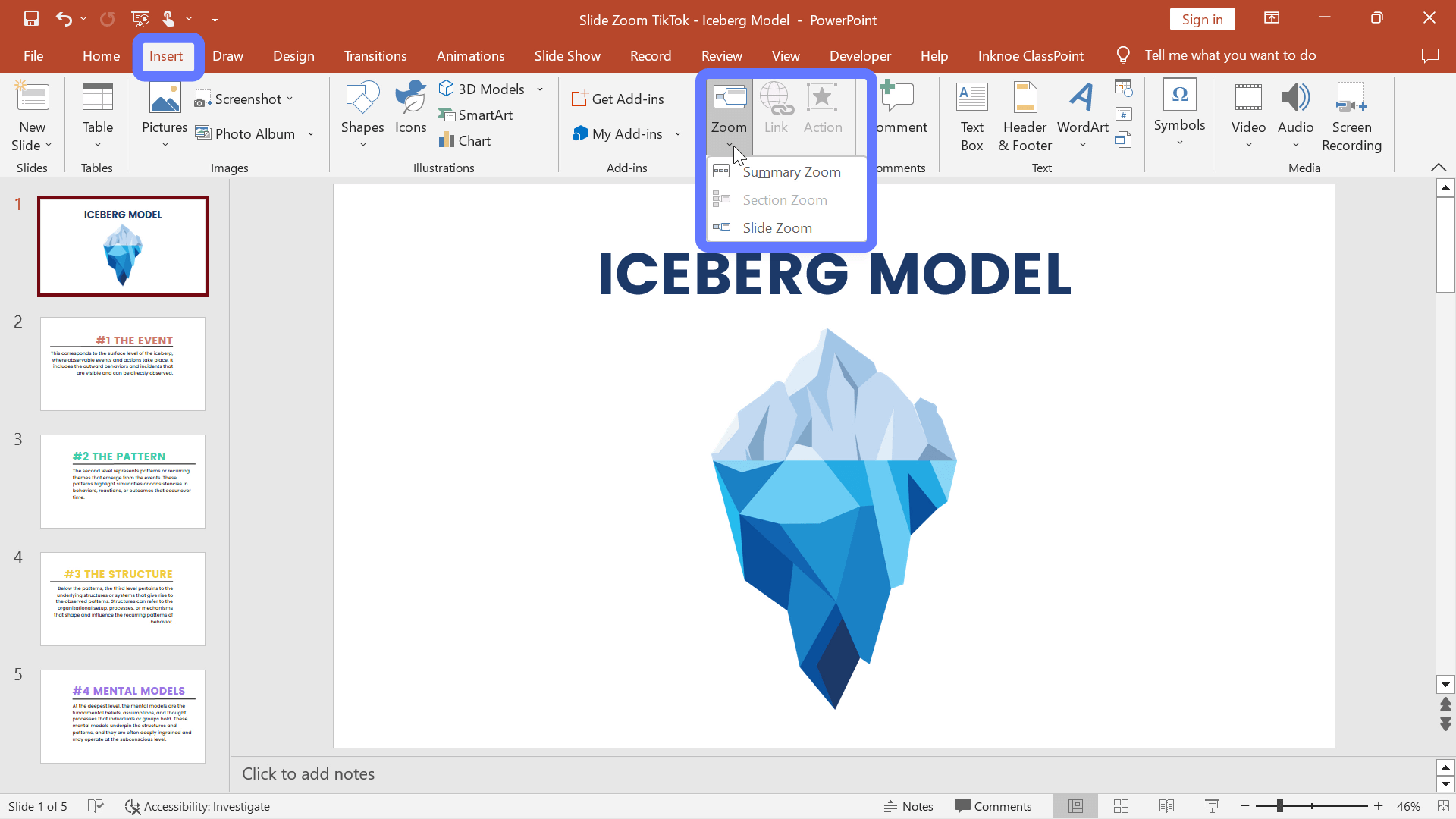Select the Shapes tool
Viewport: 1456px width, 819px height.
pos(362,113)
